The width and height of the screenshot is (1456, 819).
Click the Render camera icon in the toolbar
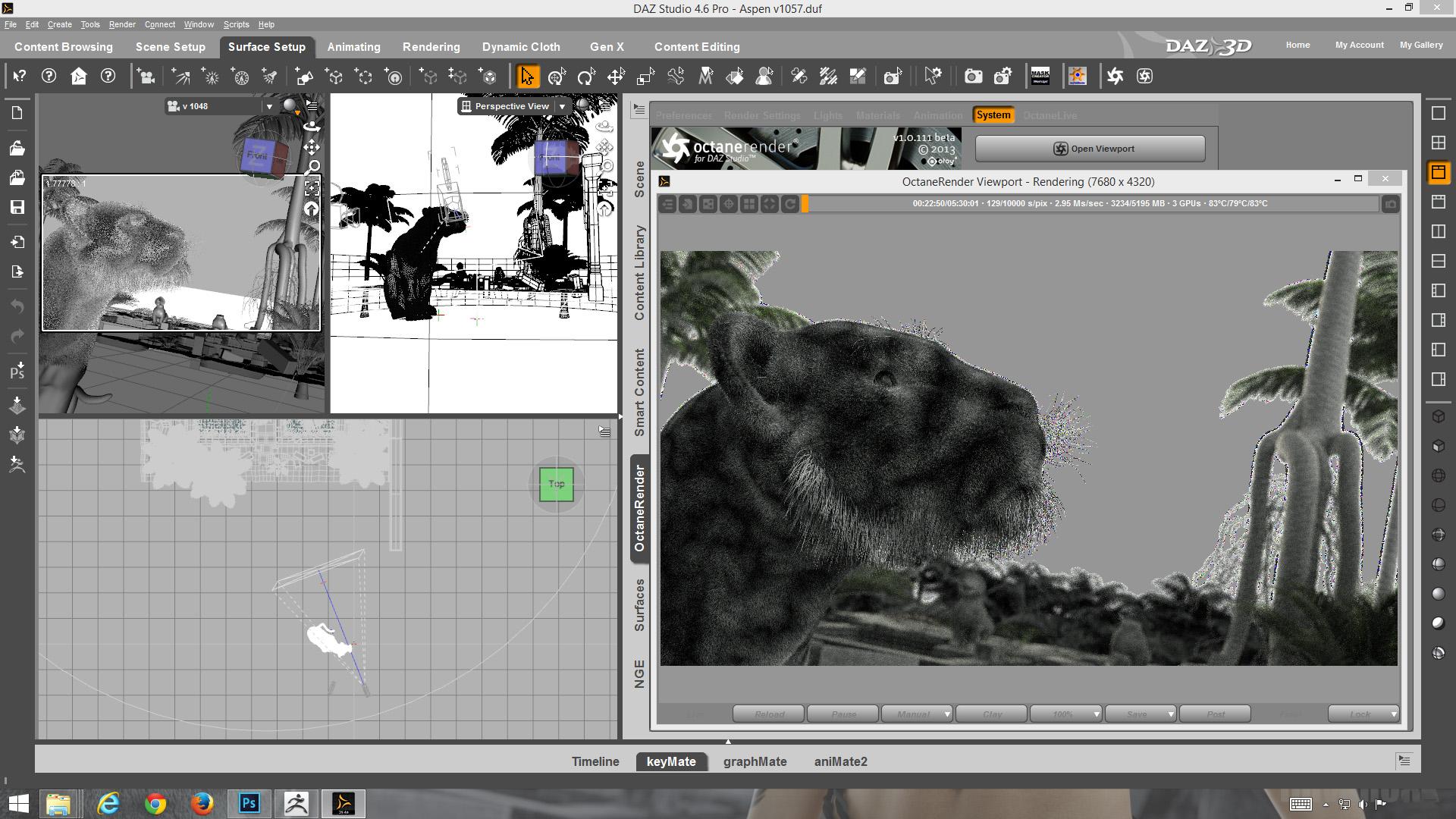coord(973,77)
